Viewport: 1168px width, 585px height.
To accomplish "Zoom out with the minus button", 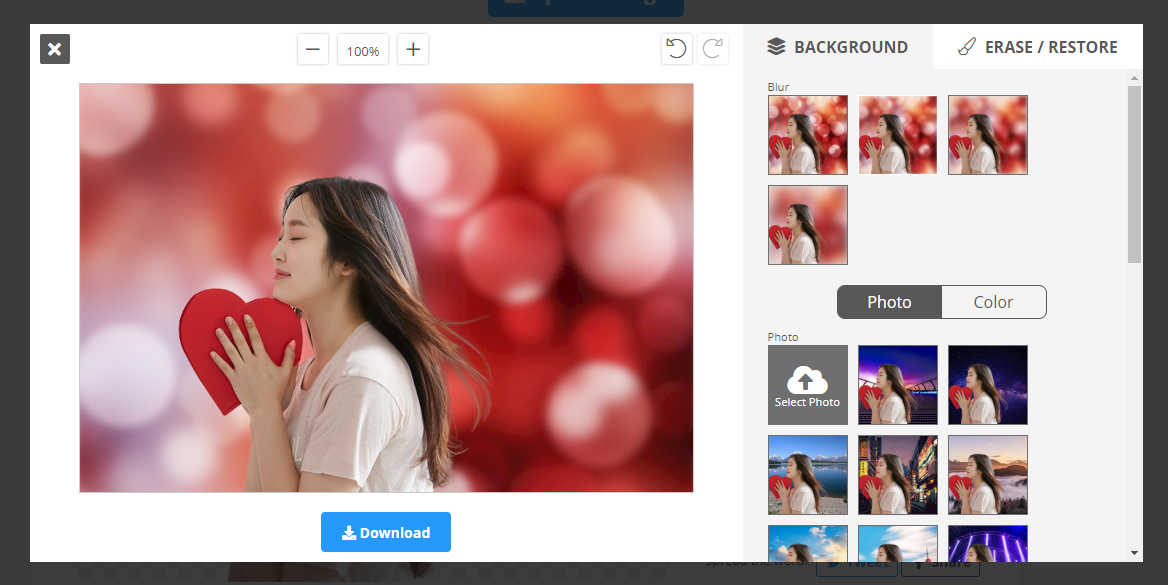I will tap(313, 49).
